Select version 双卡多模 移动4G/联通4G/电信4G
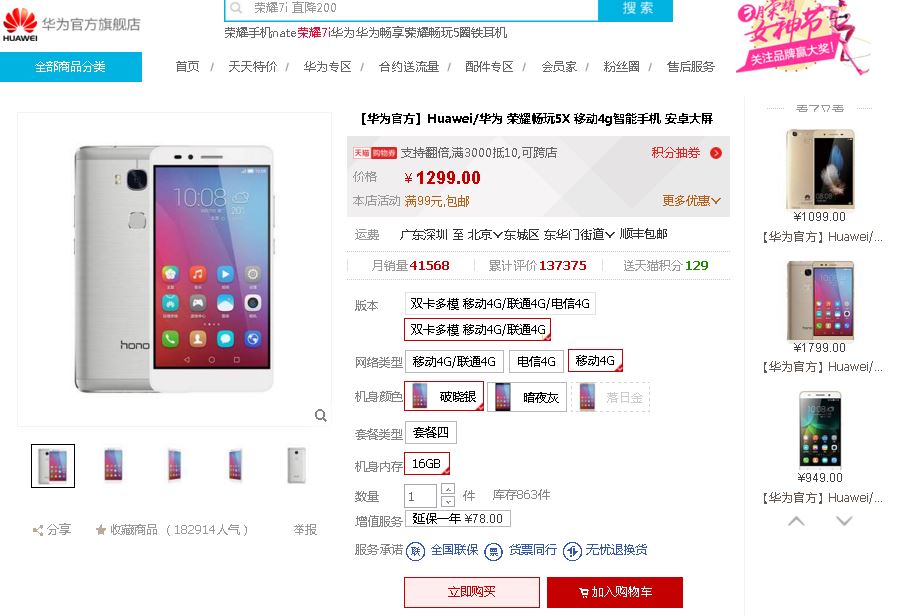Viewport: 899px width, 616px height. click(500, 303)
